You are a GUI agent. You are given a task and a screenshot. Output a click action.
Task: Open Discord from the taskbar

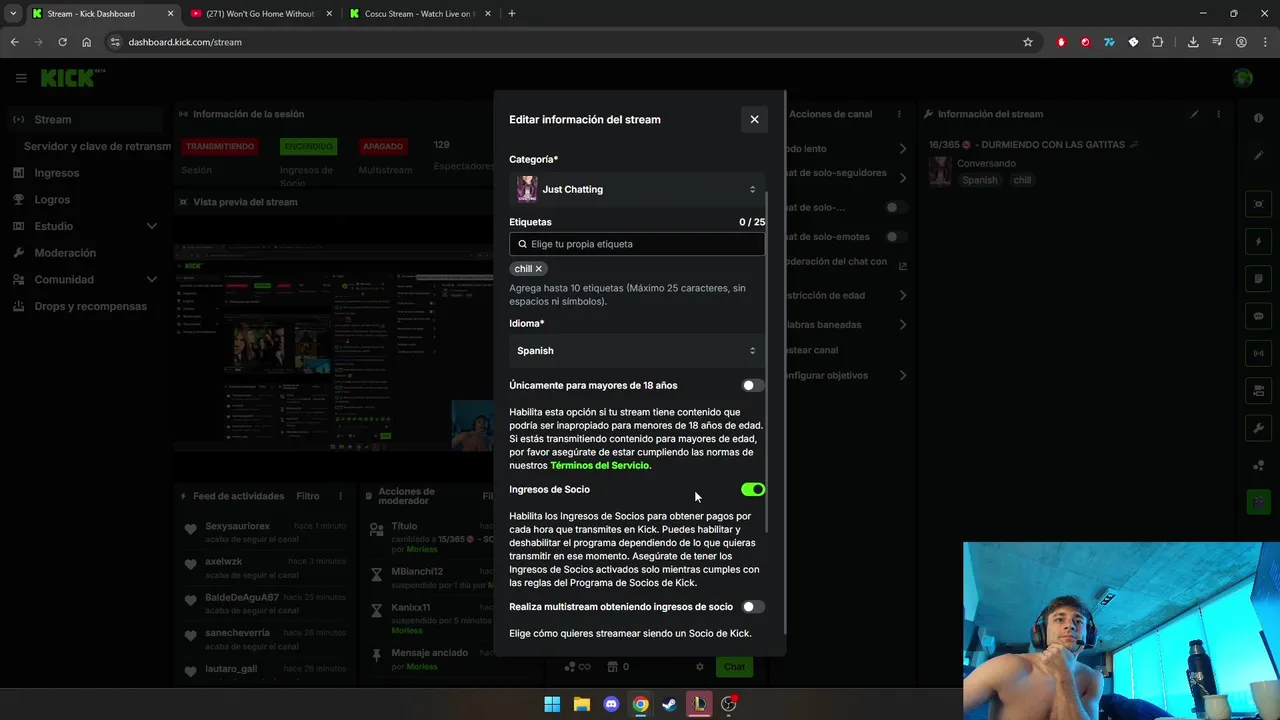(x=611, y=704)
